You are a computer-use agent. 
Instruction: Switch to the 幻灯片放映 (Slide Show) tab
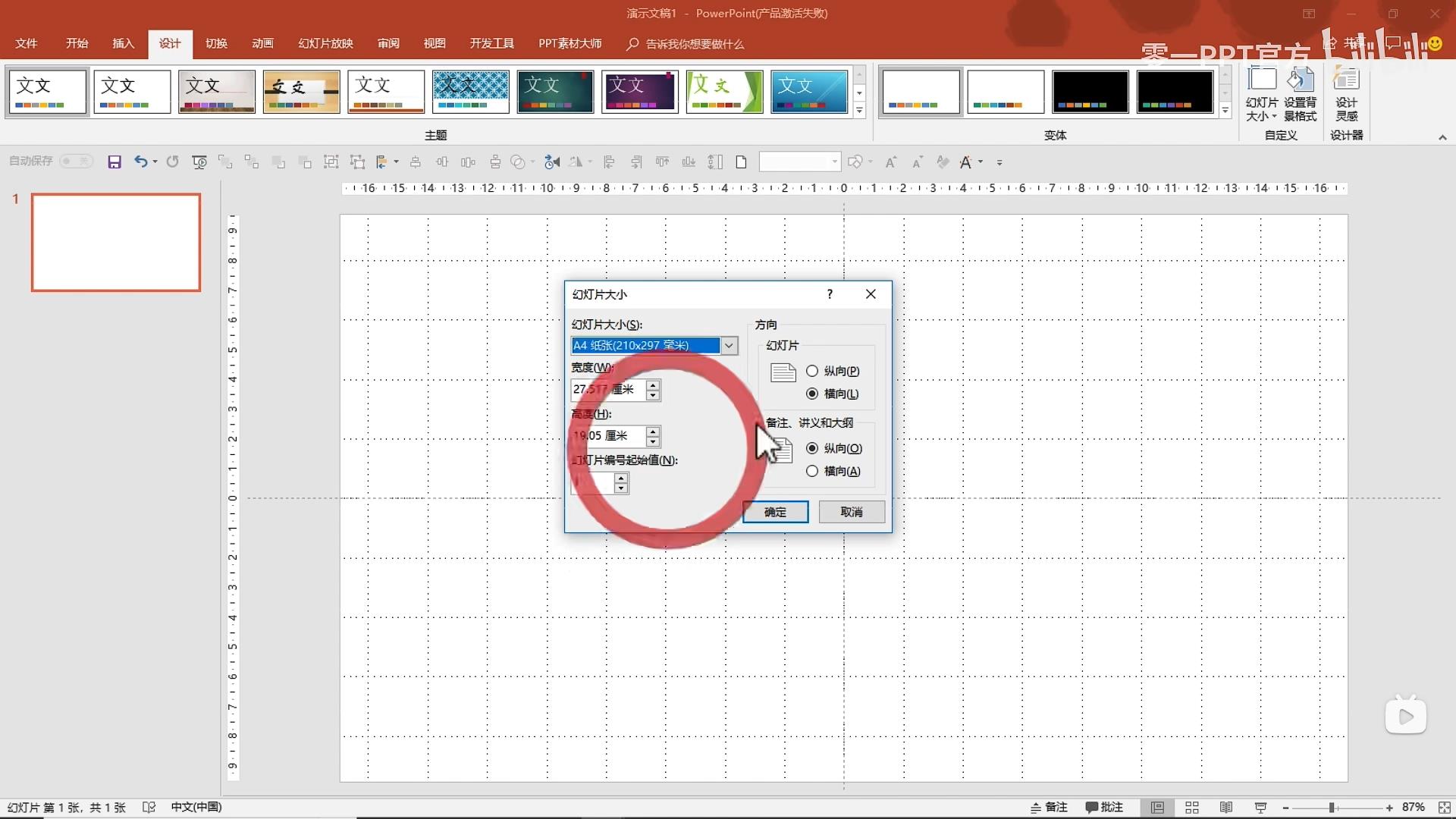(x=325, y=43)
